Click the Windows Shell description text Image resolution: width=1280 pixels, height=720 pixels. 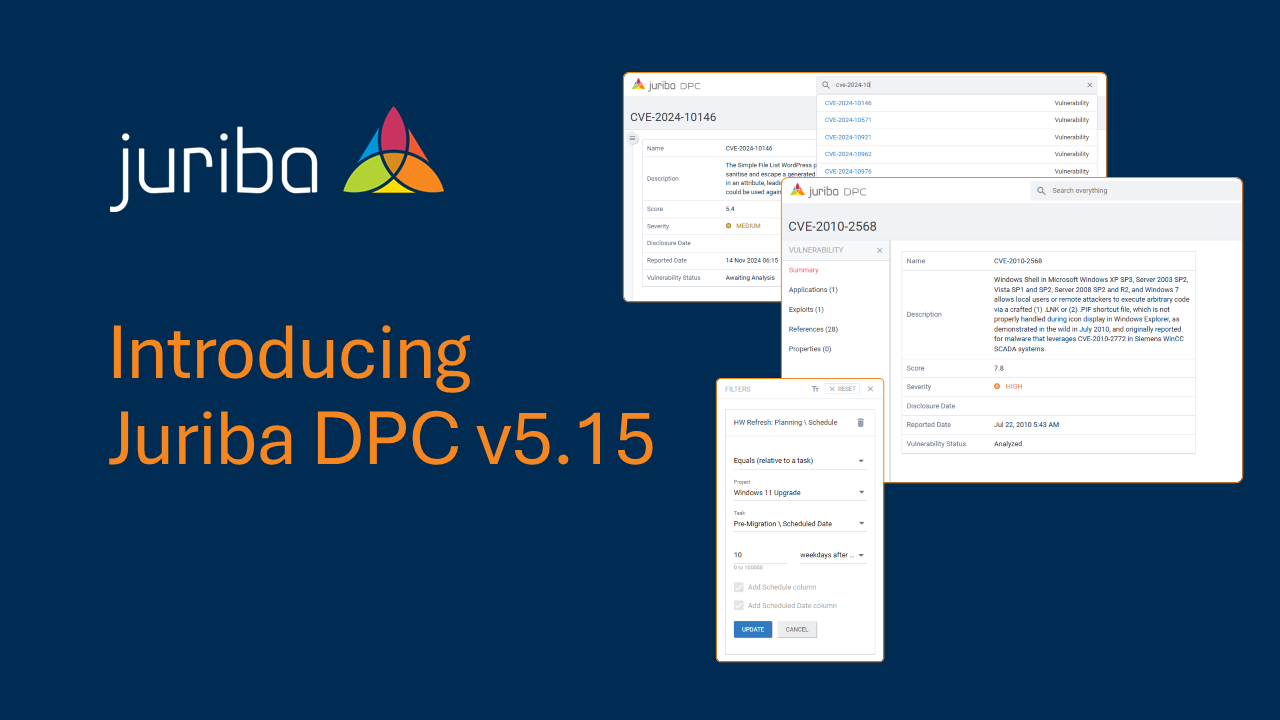1091,314
